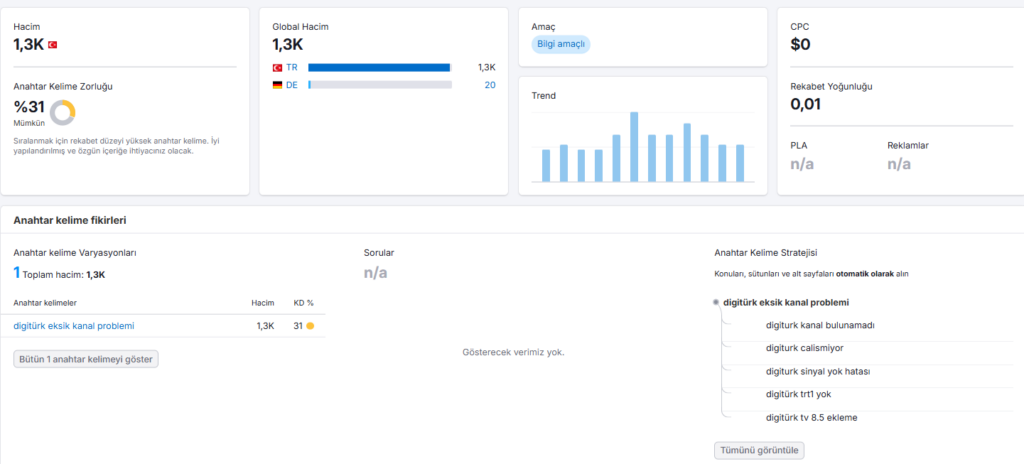Click the n/a value under Sorular
Viewport: 1024px width, 464px height.
tap(376, 273)
